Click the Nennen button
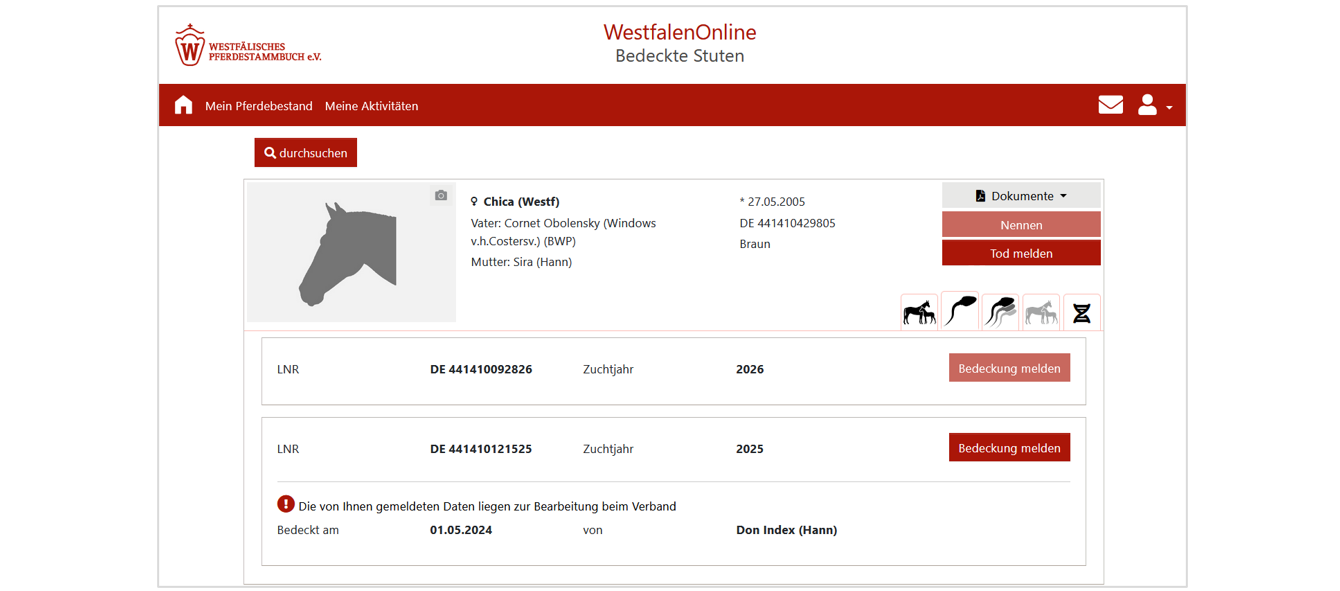The width and height of the screenshot is (1340, 591). point(1021,225)
